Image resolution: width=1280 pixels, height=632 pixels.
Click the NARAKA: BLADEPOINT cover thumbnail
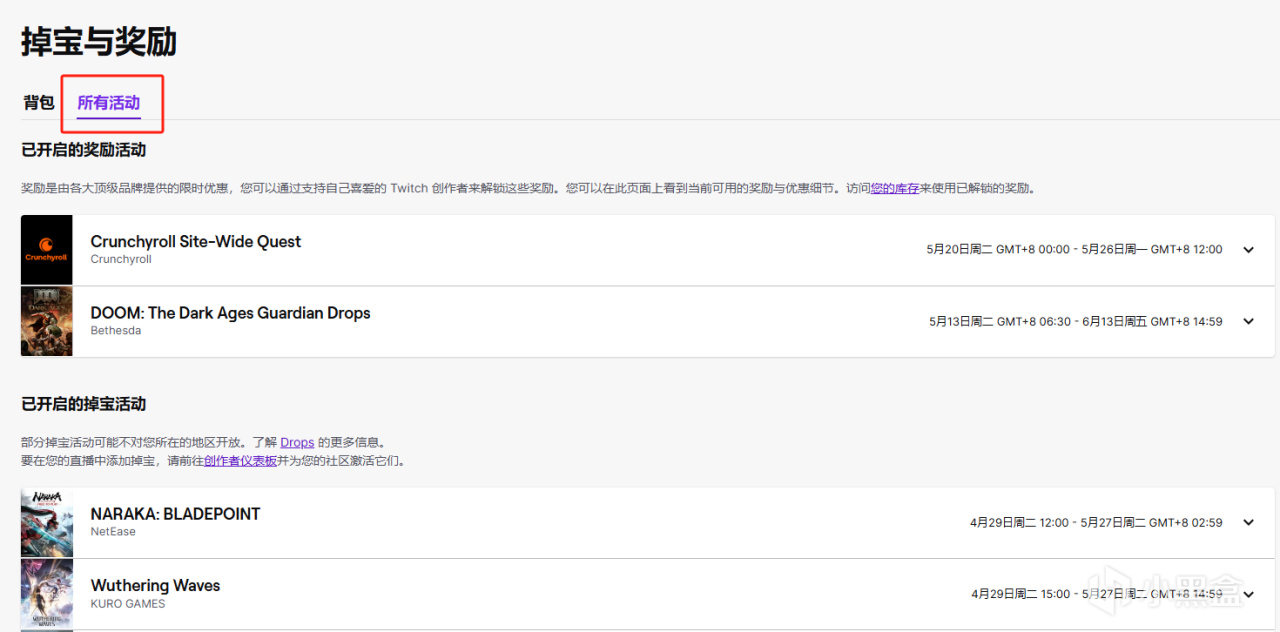coord(47,522)
